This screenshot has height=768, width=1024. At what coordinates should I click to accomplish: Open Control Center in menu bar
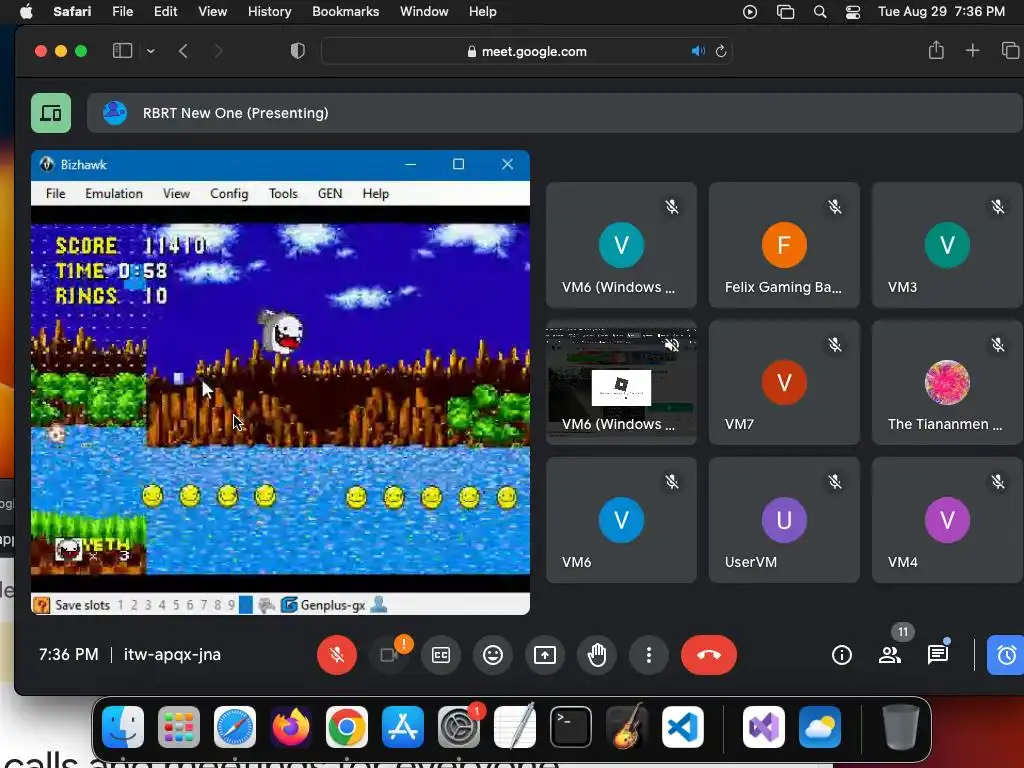(x=853, y=12)
